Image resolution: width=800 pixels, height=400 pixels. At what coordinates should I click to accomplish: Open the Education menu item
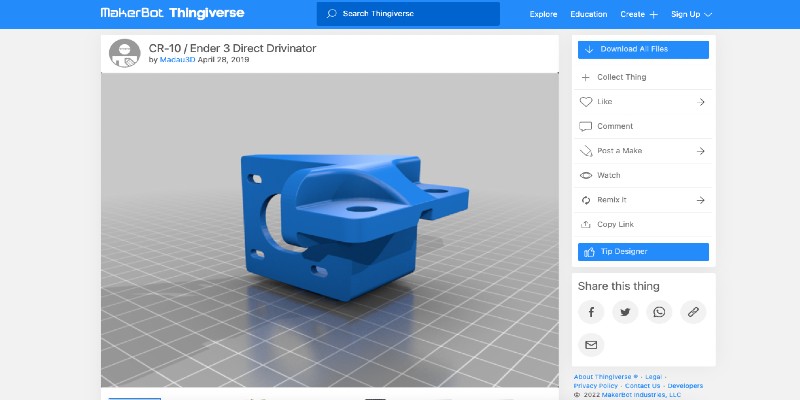(x=588, y=14)
